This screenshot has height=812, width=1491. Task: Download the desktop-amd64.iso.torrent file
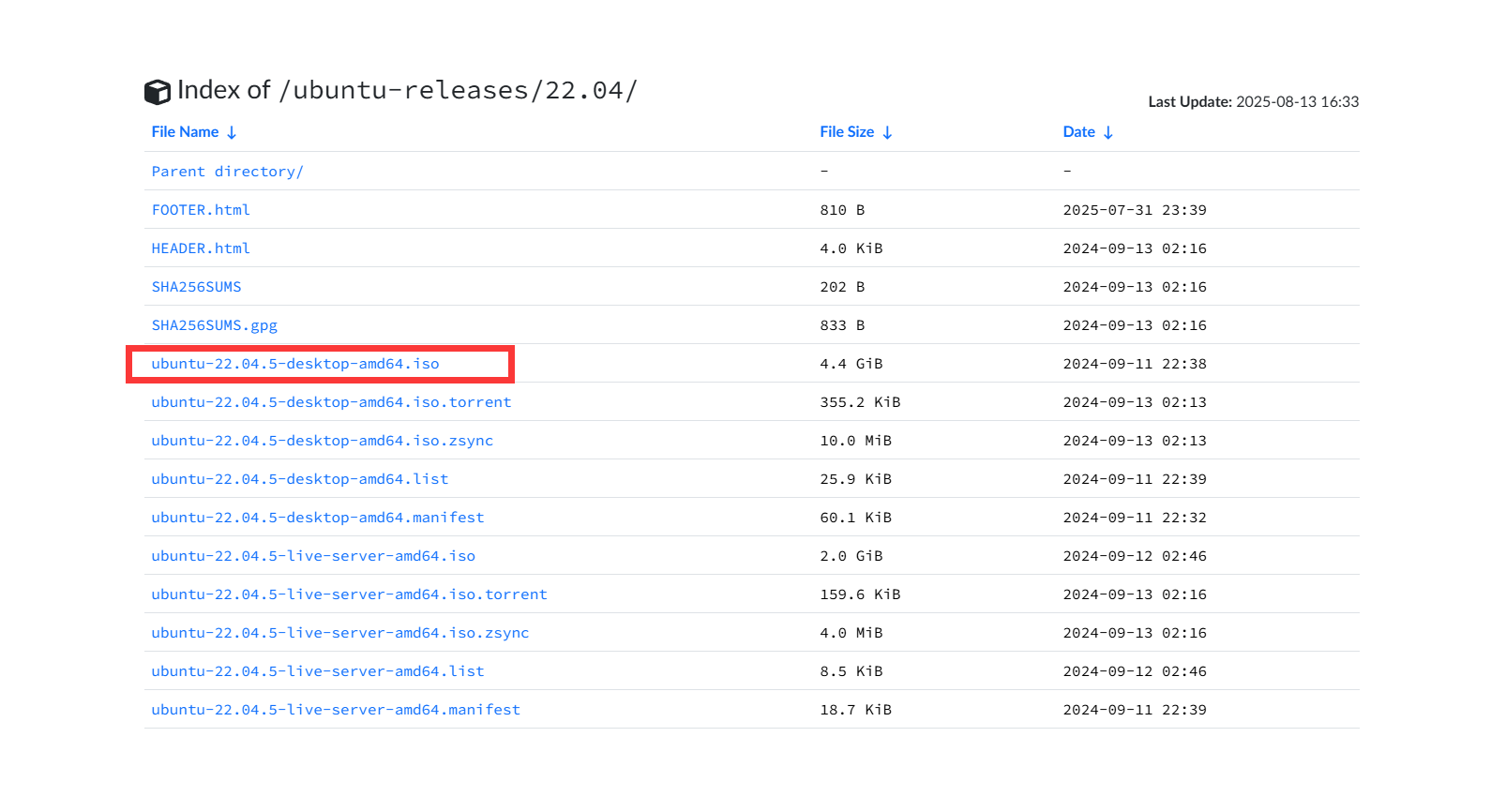(331, 402)
